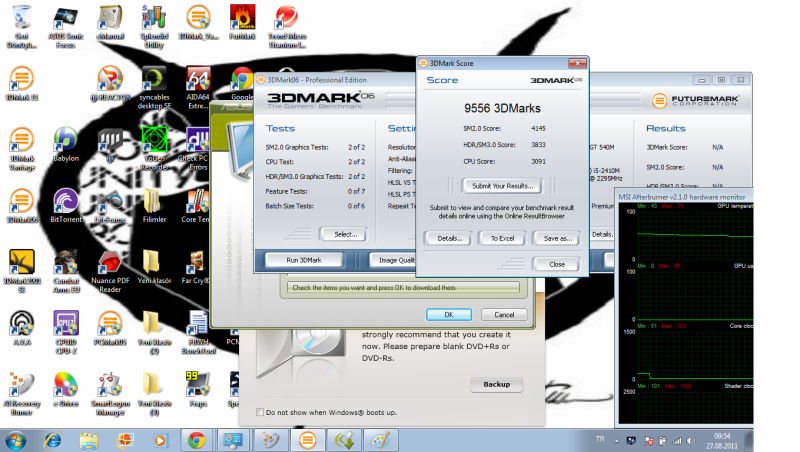Viewport: 800px width, 452px height.
Task: Launch SmartLogon Manager desktop shortcut
Action: (110, 394)
